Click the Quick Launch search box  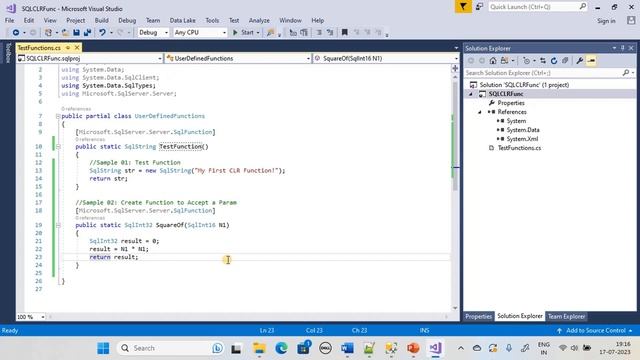point(538,7)
